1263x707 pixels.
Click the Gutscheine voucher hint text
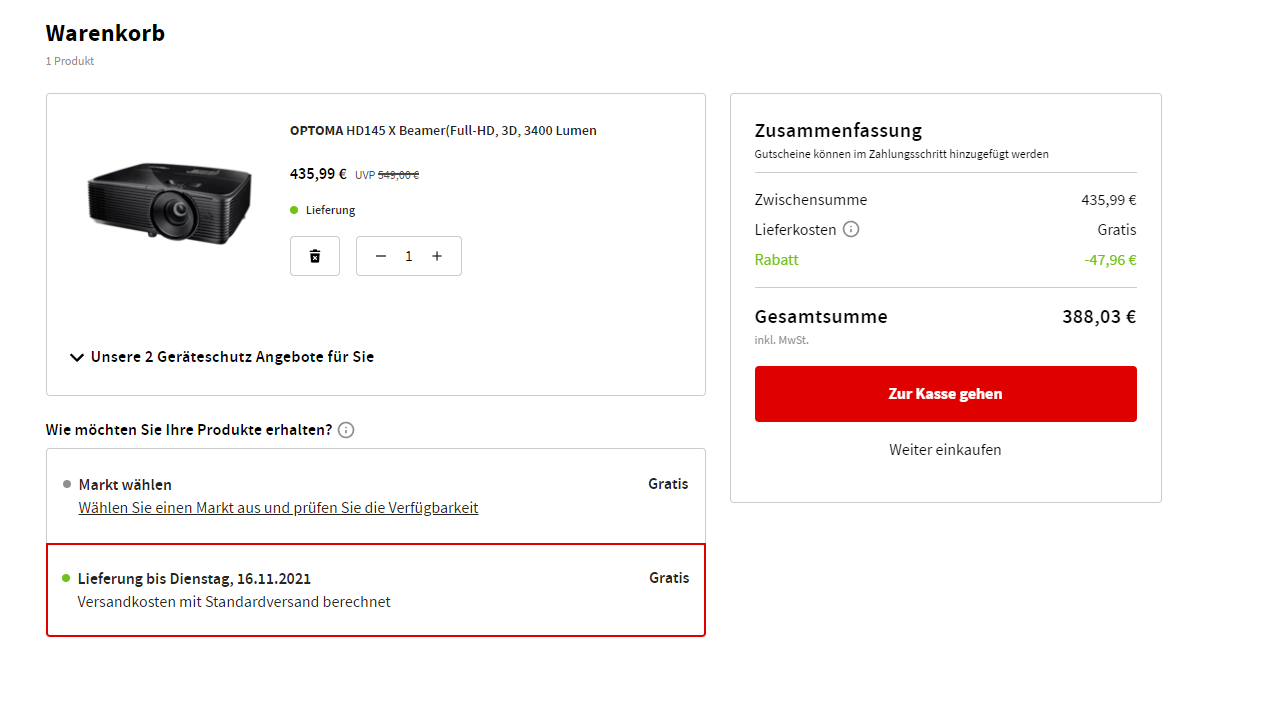(x=902, y=154)
